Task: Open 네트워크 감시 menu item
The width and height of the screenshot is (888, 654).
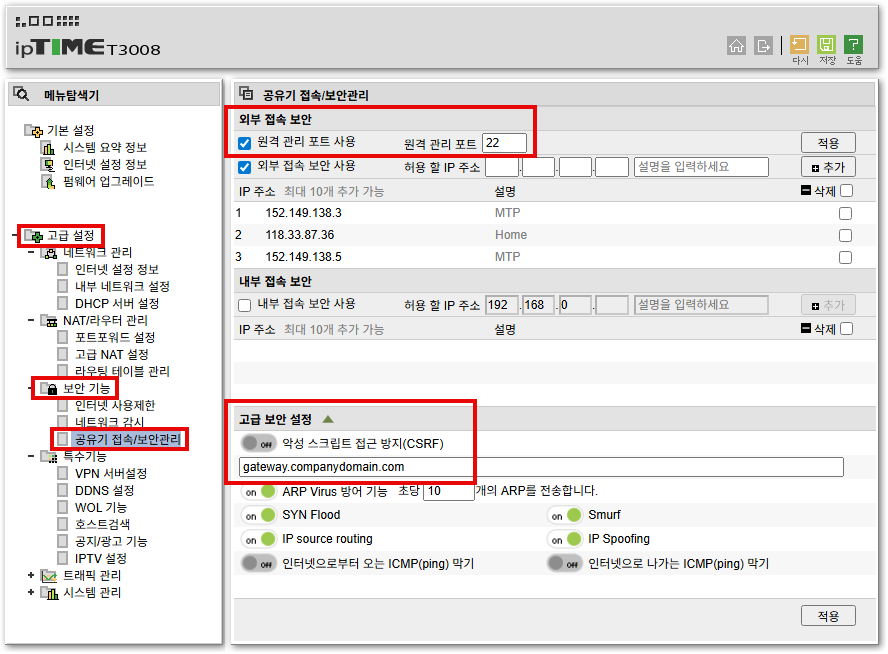Action: pos(109,422)
